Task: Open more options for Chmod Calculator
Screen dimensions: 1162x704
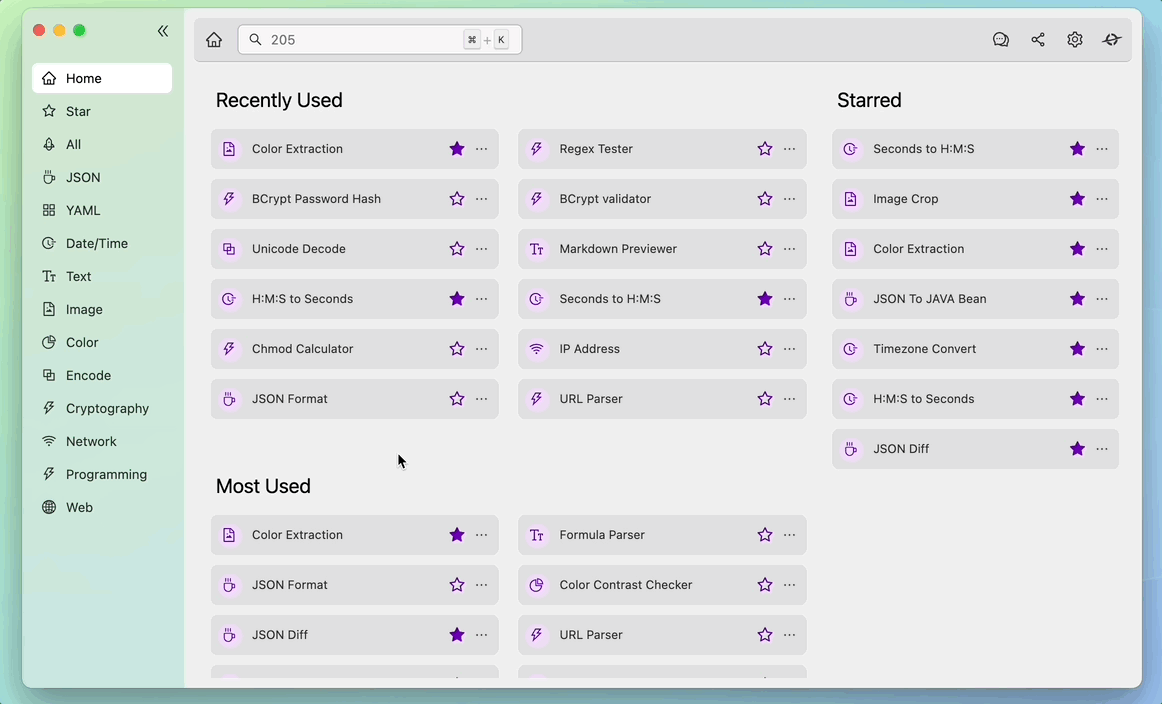Action: click(x=482, y=349)
